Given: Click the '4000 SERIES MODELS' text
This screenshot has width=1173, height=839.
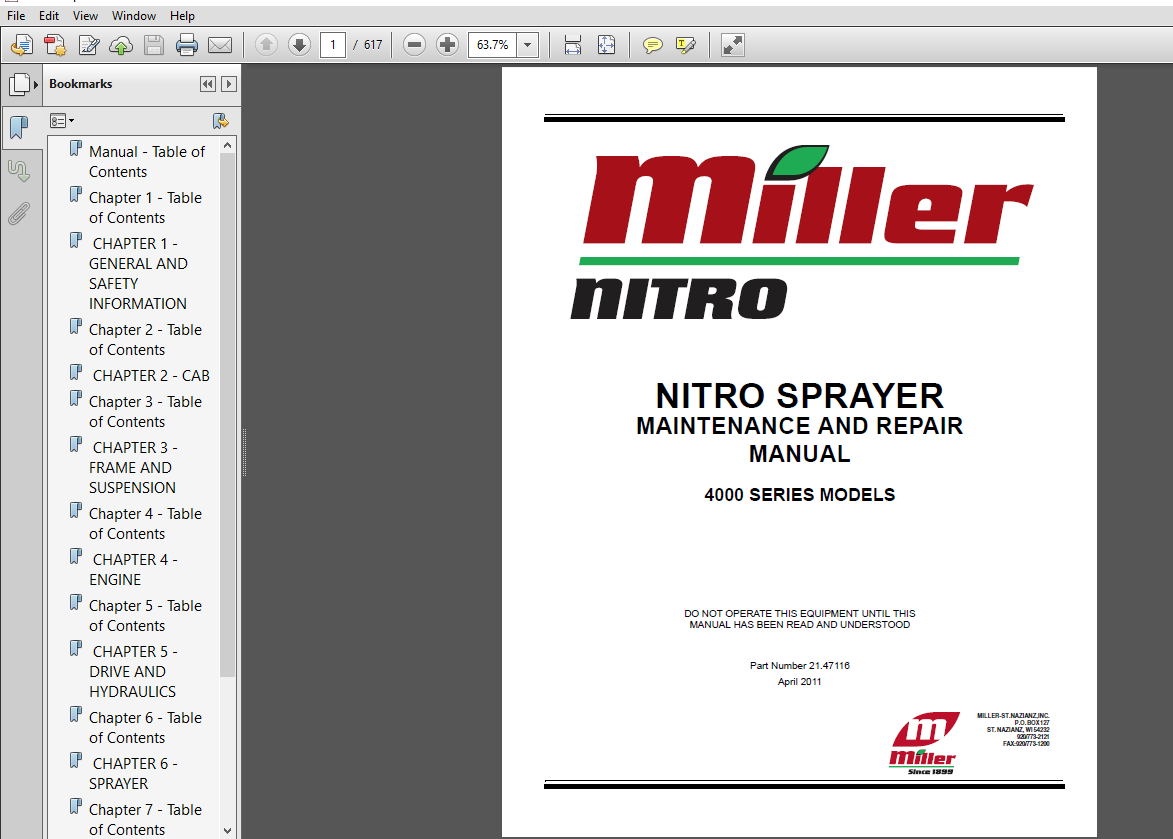Looking at the screenshot, I should [x=800, y=495].
